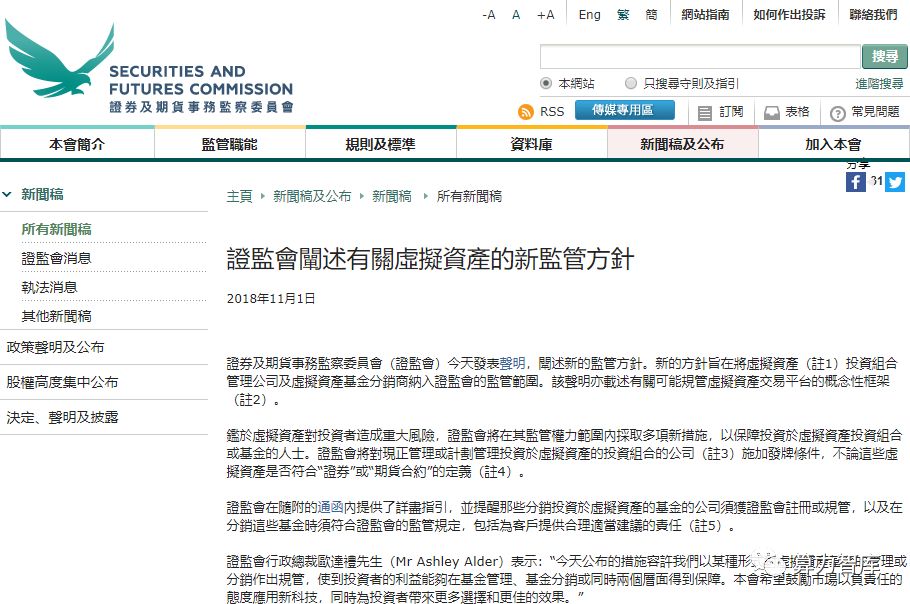
Task: Click the 常見問題 question mark icon
Action: pyautogui.click(x=837, y=113)
